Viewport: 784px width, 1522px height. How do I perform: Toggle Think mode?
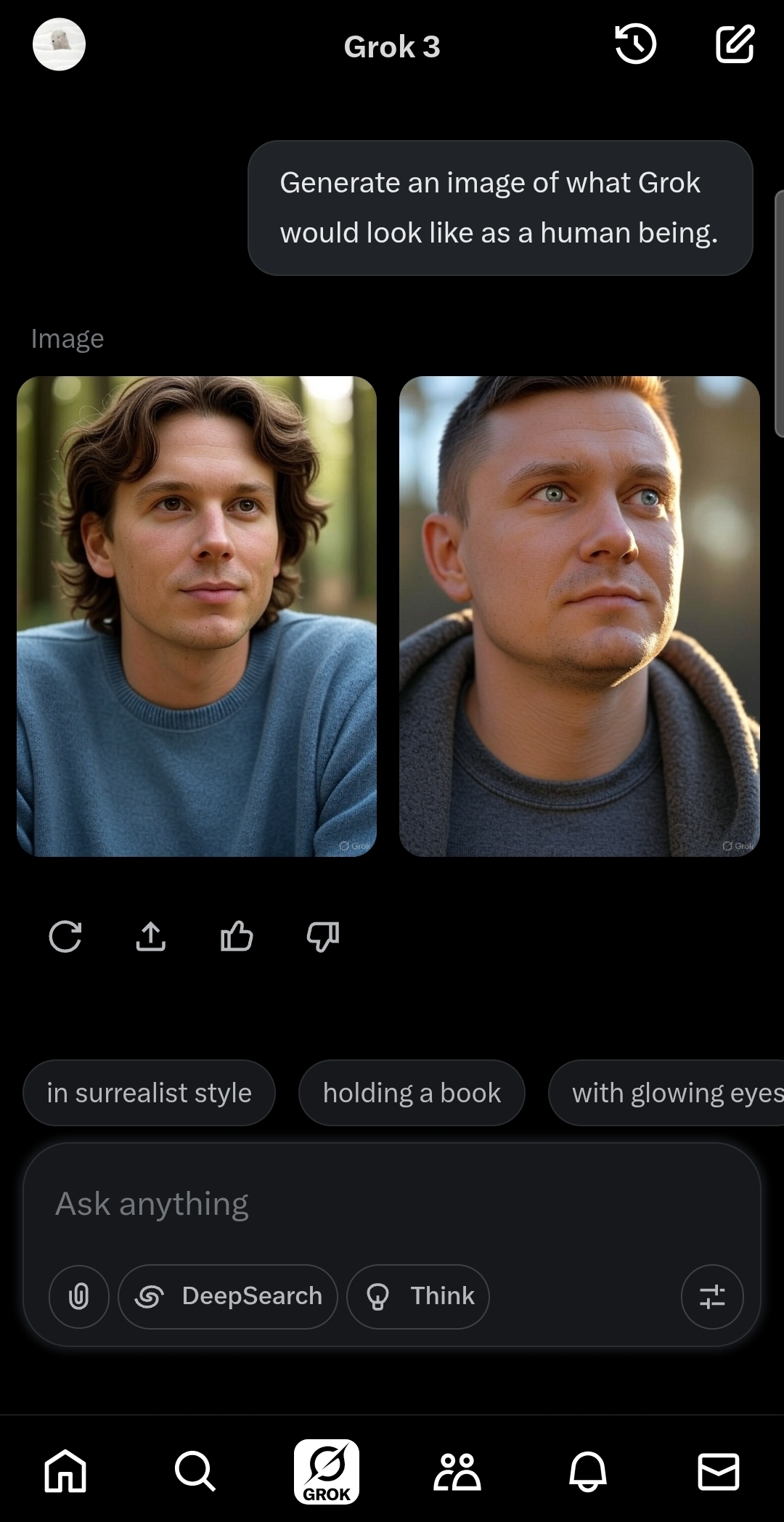pos(418,1296)
